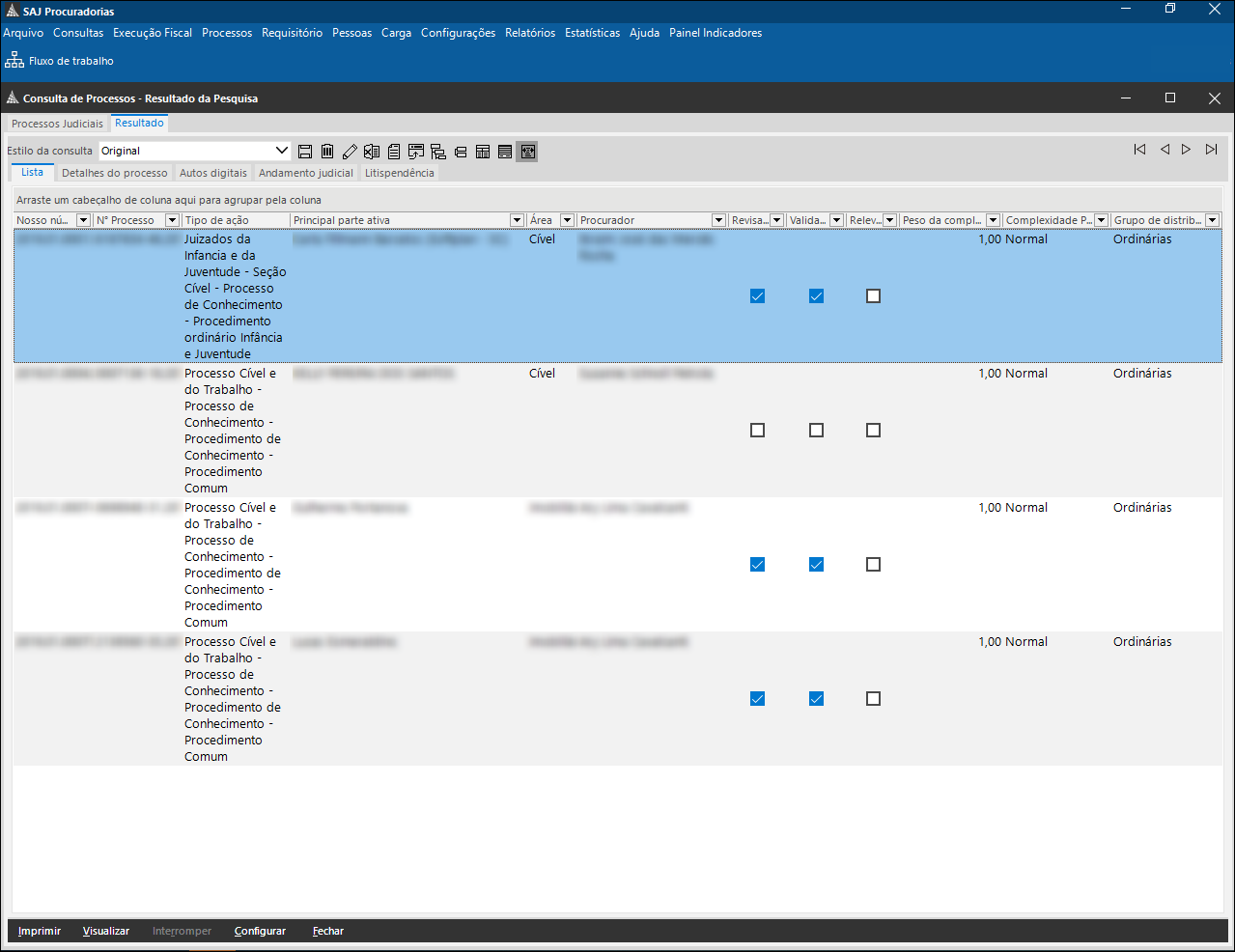
Task: Open the Fluxo de trabalho workflow icon
Action: click(14, 61)
